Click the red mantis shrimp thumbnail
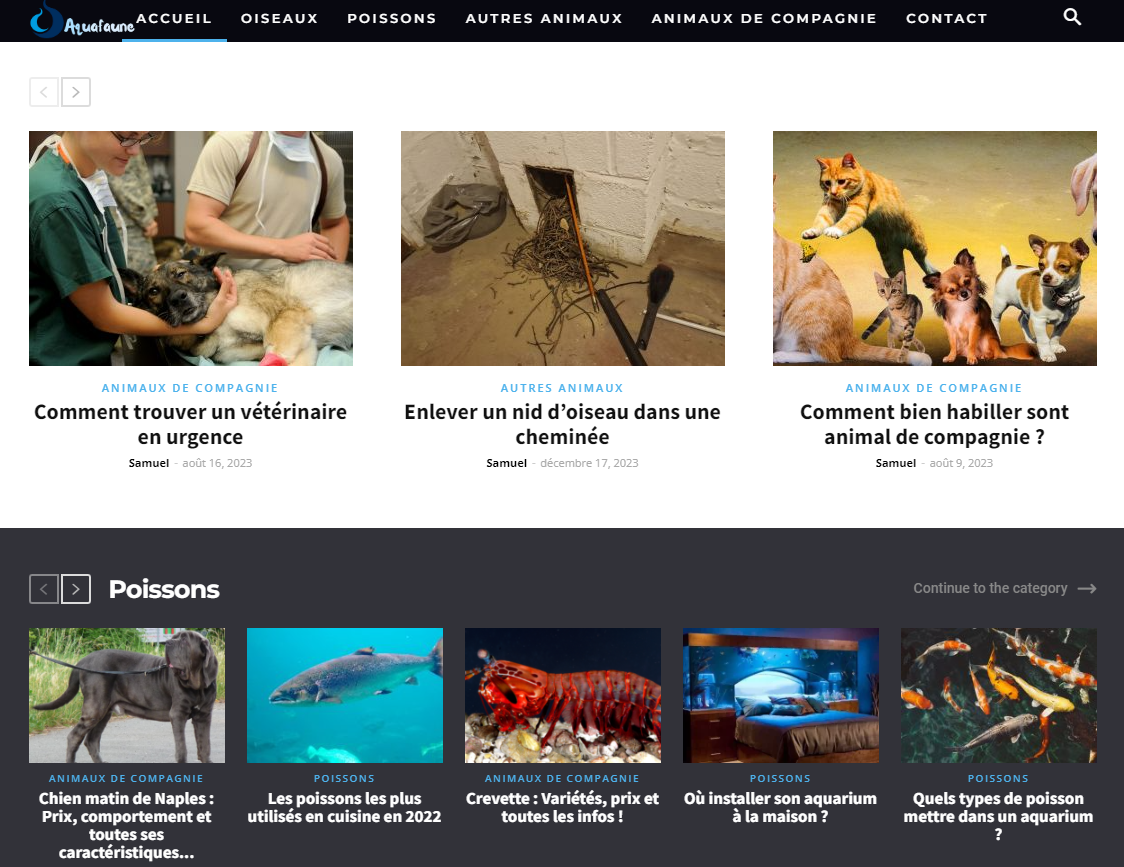The width and height of the screenshot is (1124, 867). (563, 696)
